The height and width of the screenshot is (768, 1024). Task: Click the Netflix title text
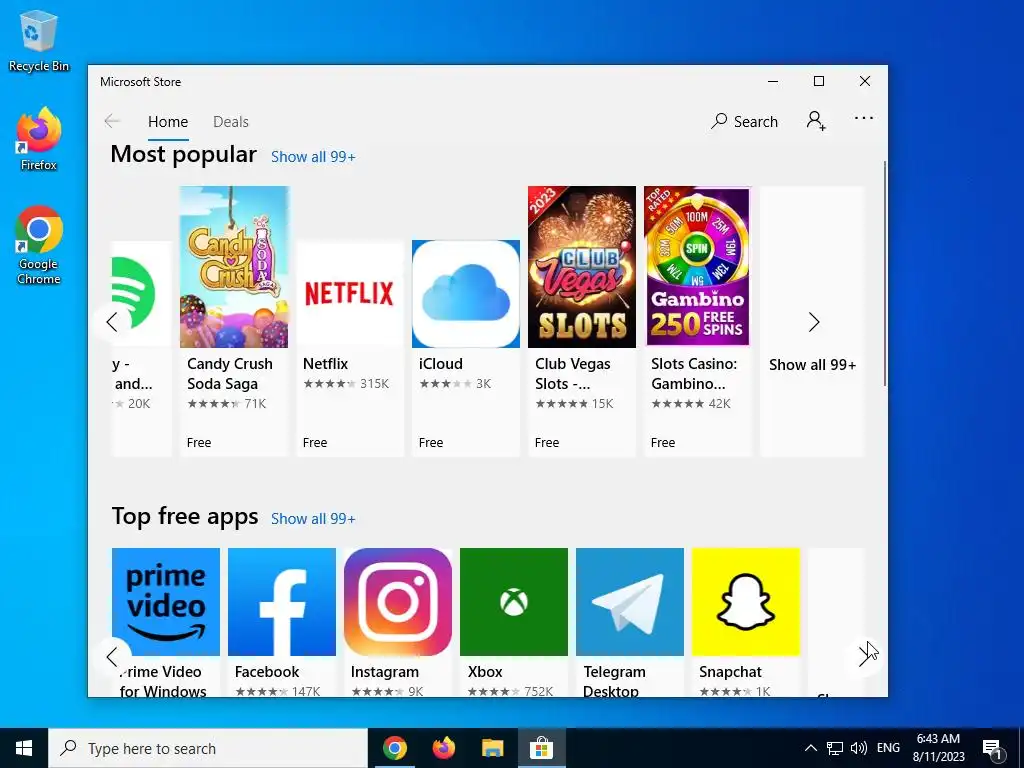click(x=325, y=364)
